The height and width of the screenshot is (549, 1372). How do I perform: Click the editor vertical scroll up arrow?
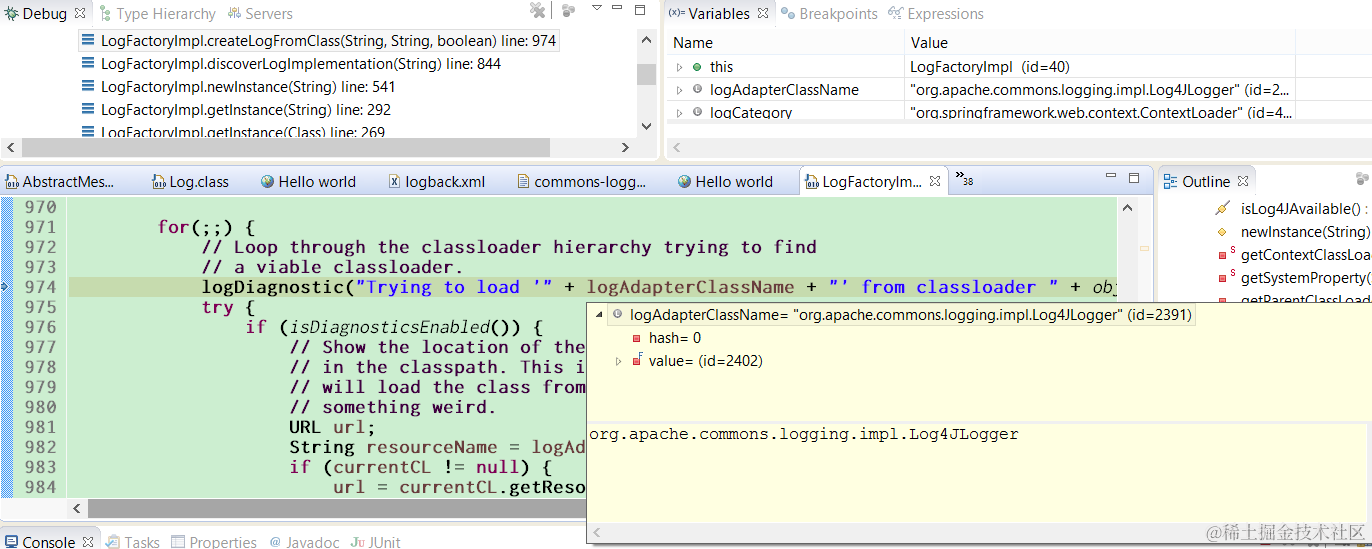pos(1127,208)
